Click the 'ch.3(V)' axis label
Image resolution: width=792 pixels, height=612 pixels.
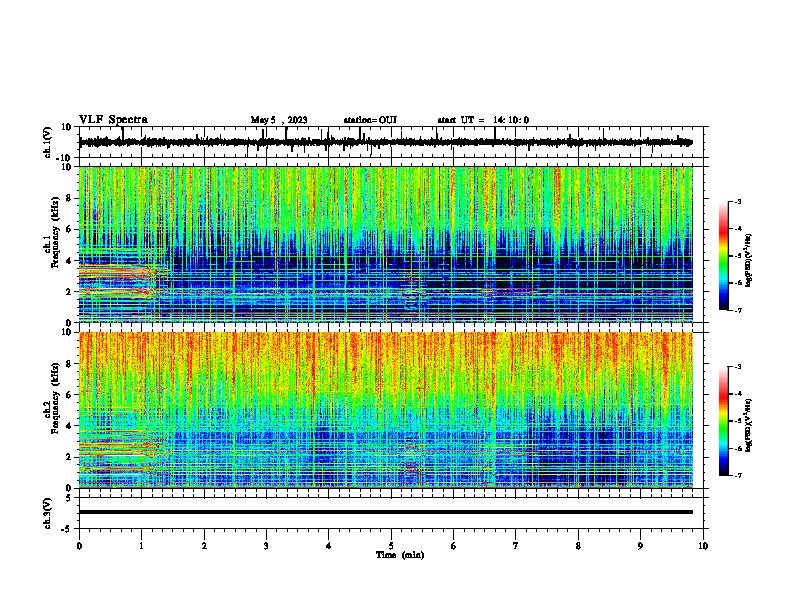[x=48, y=513]
